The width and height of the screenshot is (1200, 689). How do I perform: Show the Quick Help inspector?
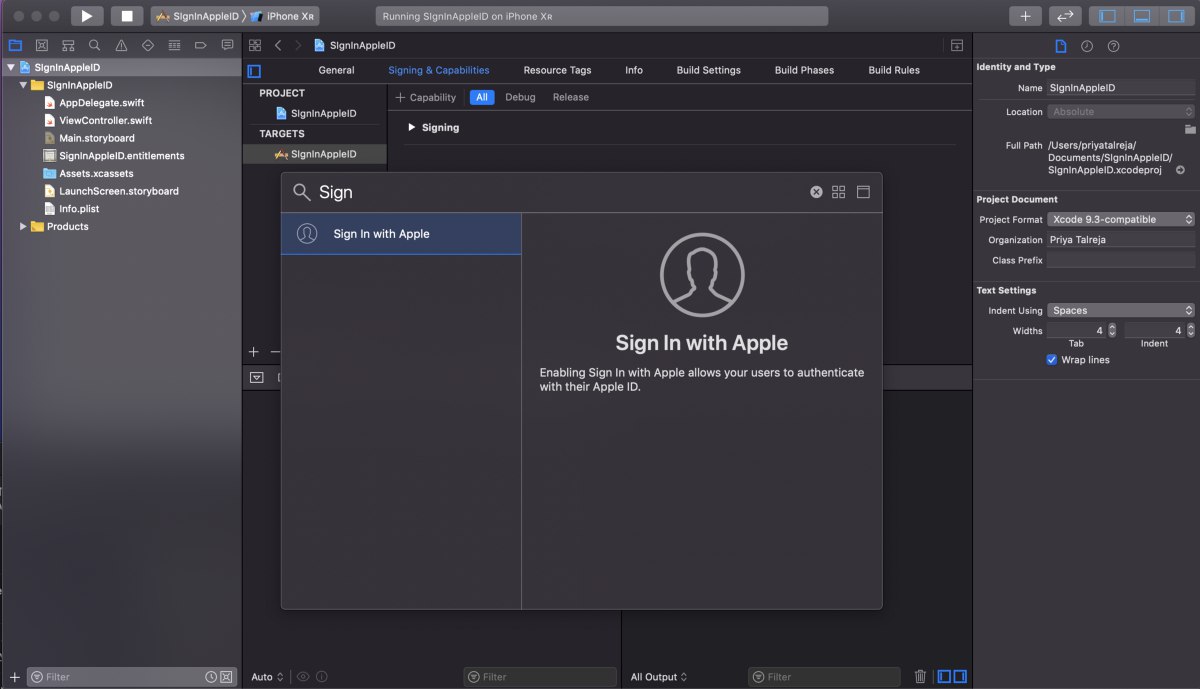coord(1113,46)
